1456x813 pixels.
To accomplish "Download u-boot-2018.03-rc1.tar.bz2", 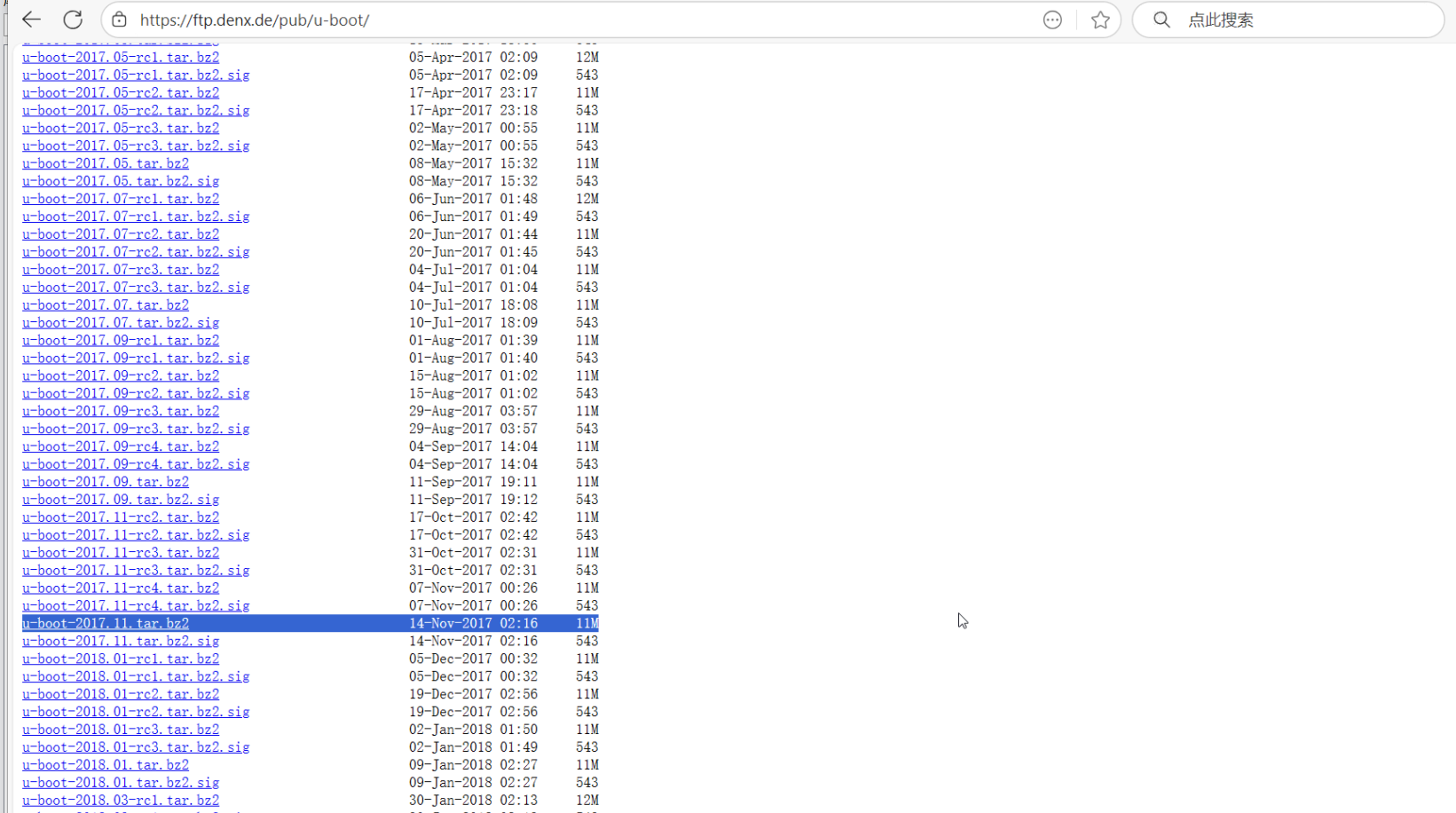I will click(121, 801).
